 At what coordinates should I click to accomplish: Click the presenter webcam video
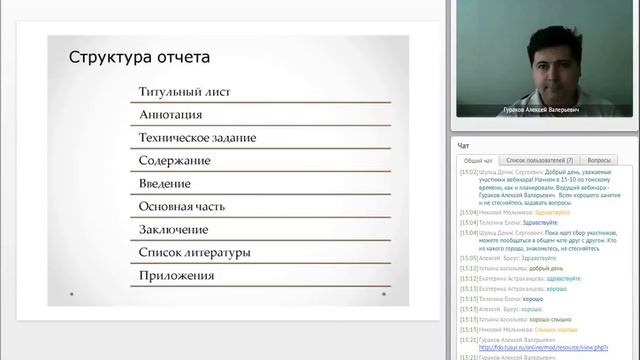[x=544, y=59]
